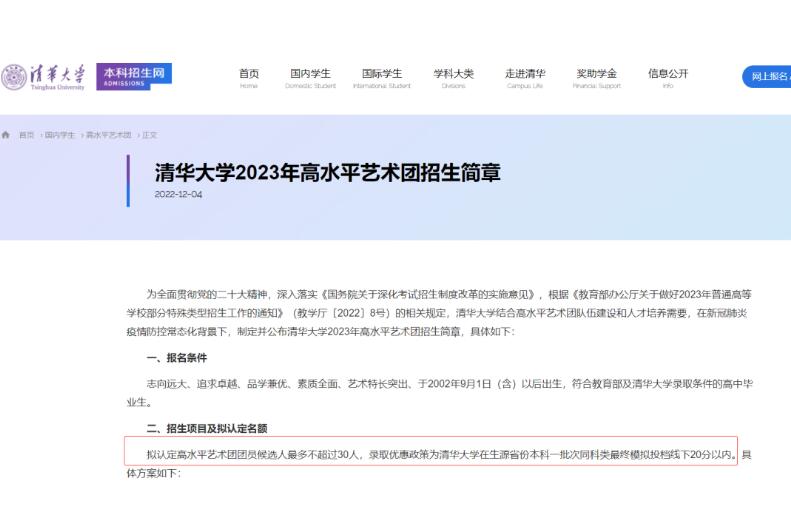The height and width of the screenshot is (508, 791).
Task: Click the paragraph beginning 志向远大、追求卓越
Action: 439,393
